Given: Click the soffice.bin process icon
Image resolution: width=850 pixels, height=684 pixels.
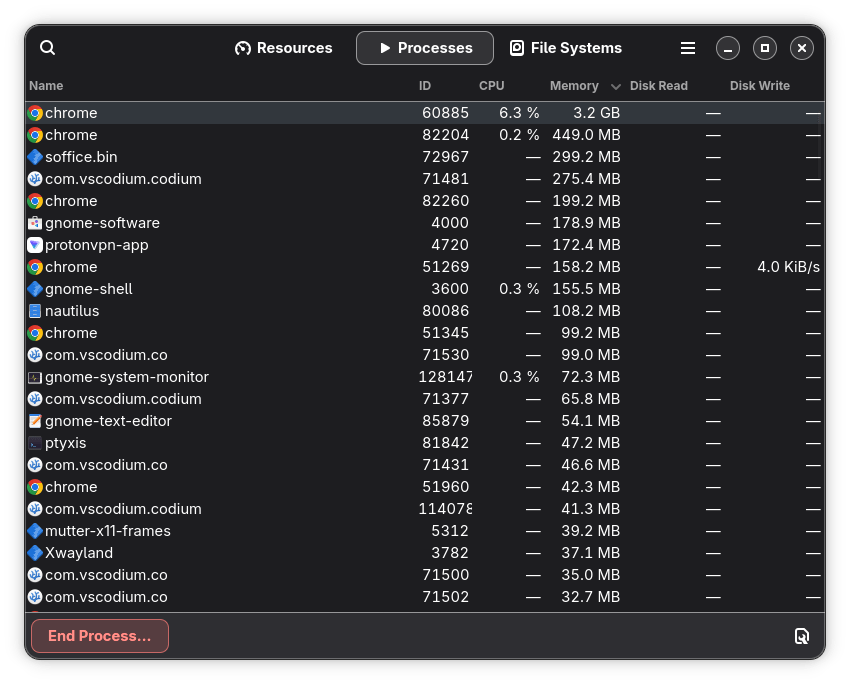Looking at the screenshot, I should 35,157.
